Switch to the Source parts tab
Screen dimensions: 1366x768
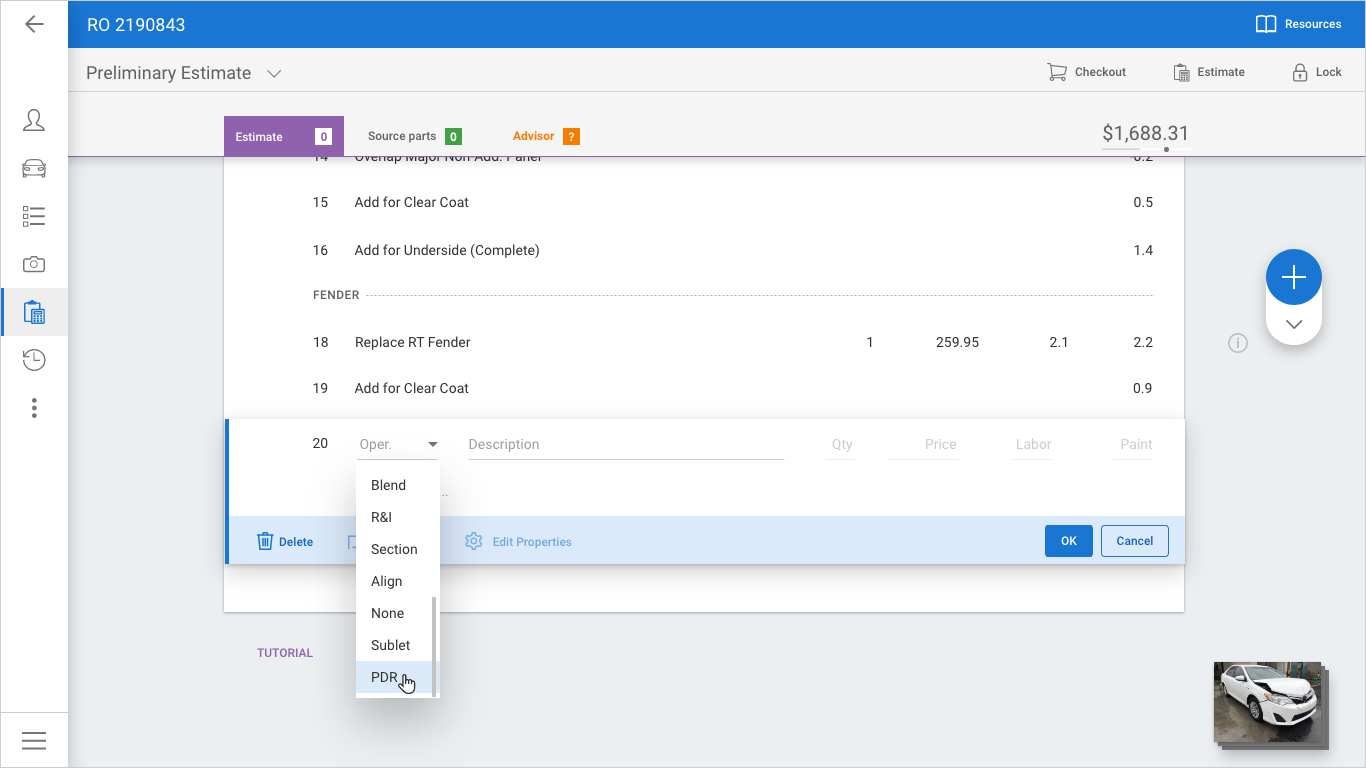(413, 136)
